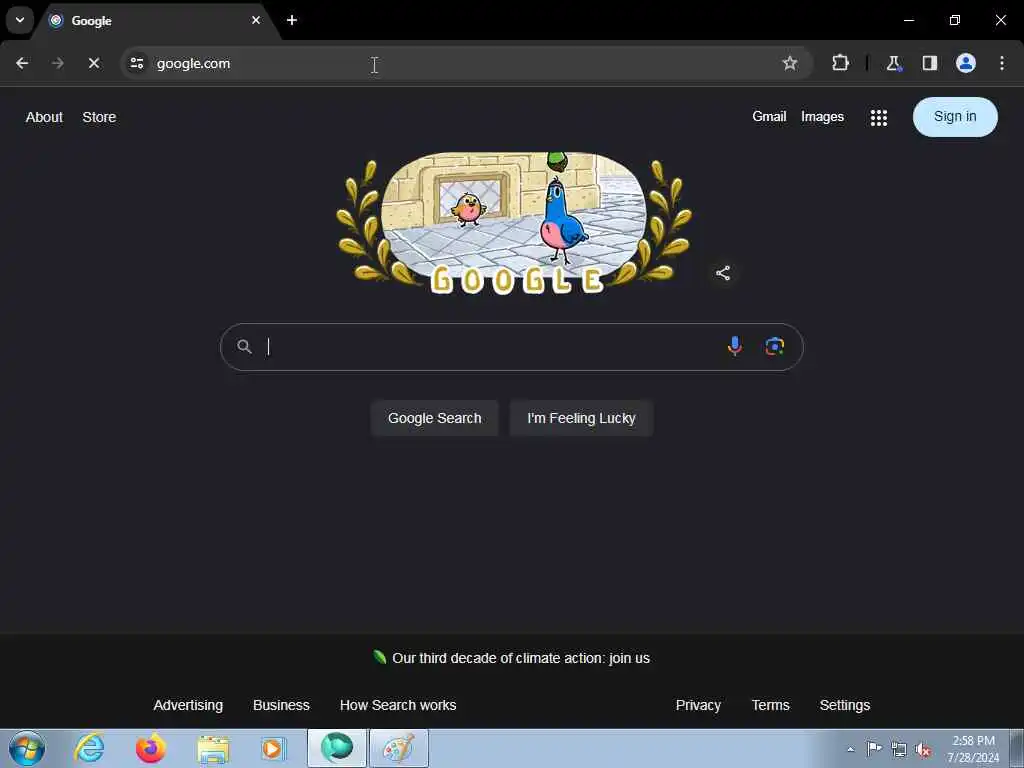The height and width of the screenshot is (768, 1024).
Task: Click I'm Feeling Lucky
Action: coord(581,418)
